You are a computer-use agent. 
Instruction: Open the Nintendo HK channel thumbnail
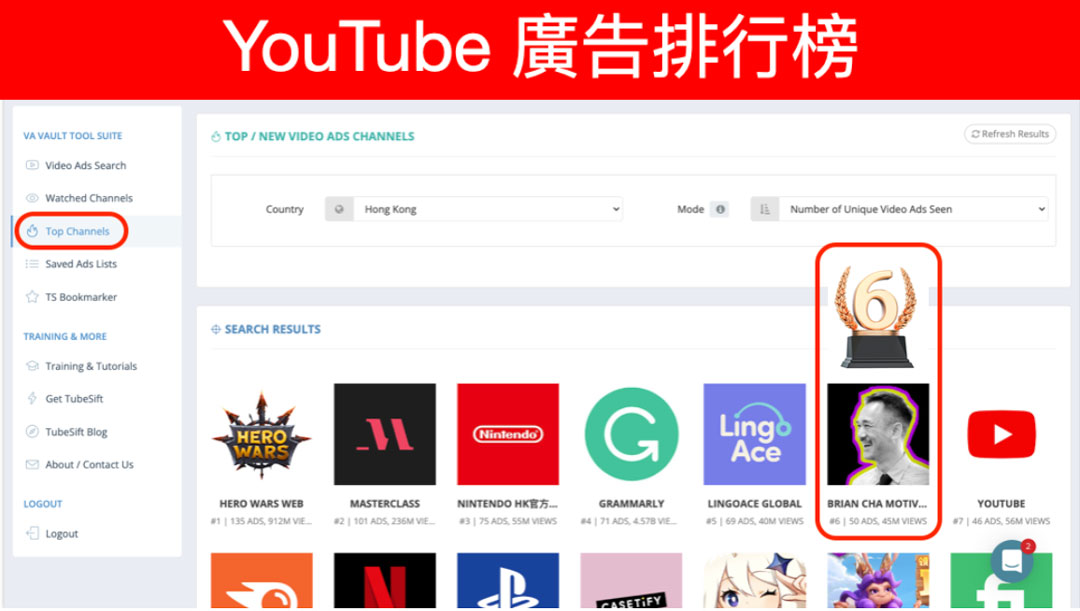[x=508, y=434]
